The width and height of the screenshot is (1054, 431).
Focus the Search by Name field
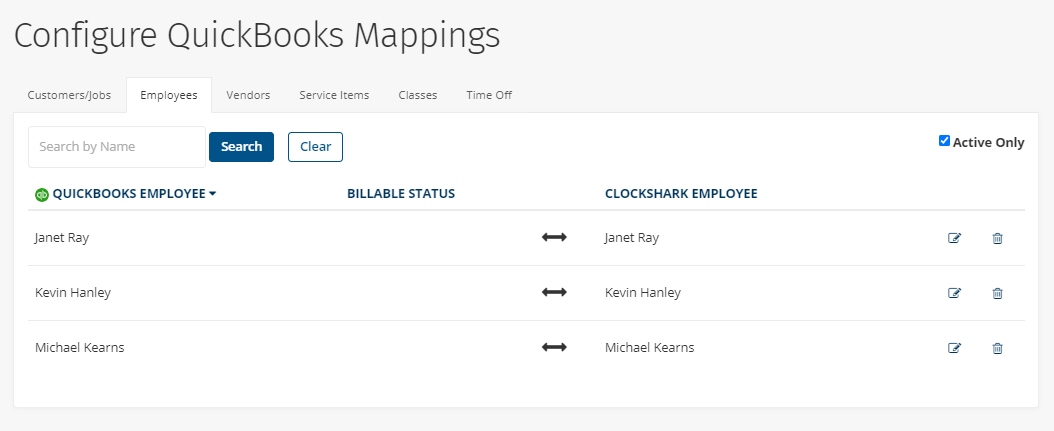click(x=117, y=147)
